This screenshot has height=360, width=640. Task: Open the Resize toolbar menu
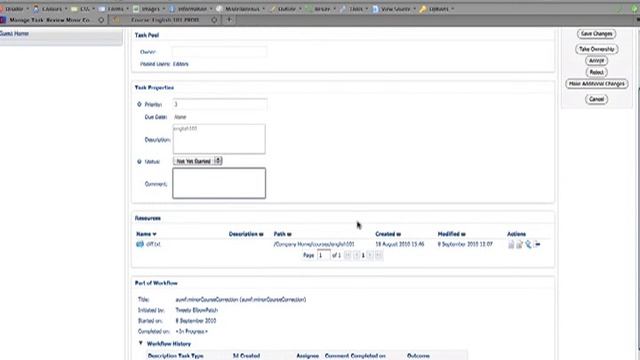click(321, 9)
